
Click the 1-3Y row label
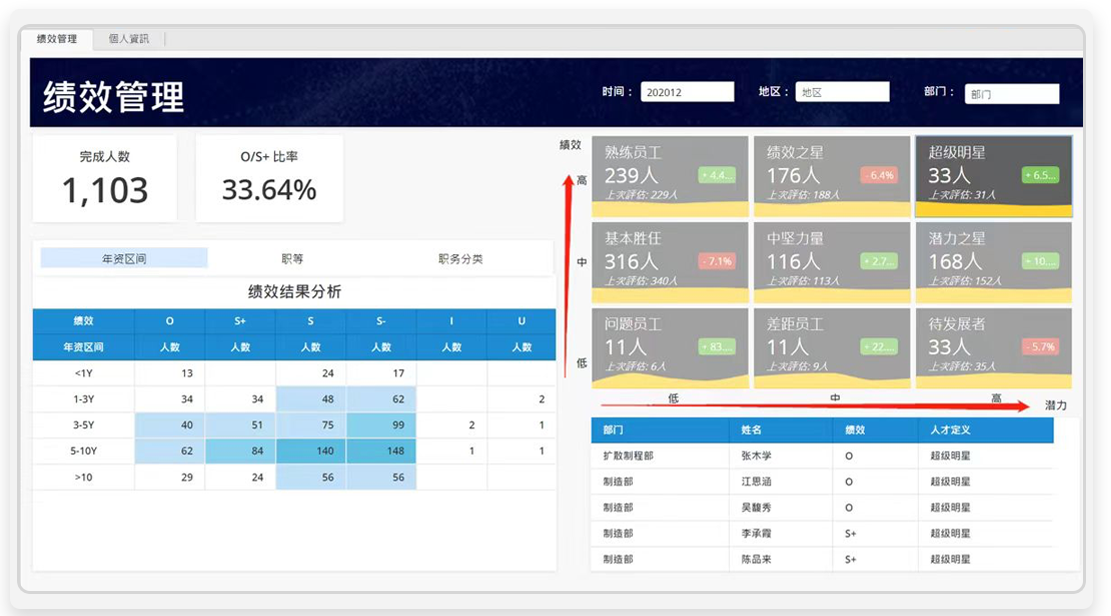(84, 399)
